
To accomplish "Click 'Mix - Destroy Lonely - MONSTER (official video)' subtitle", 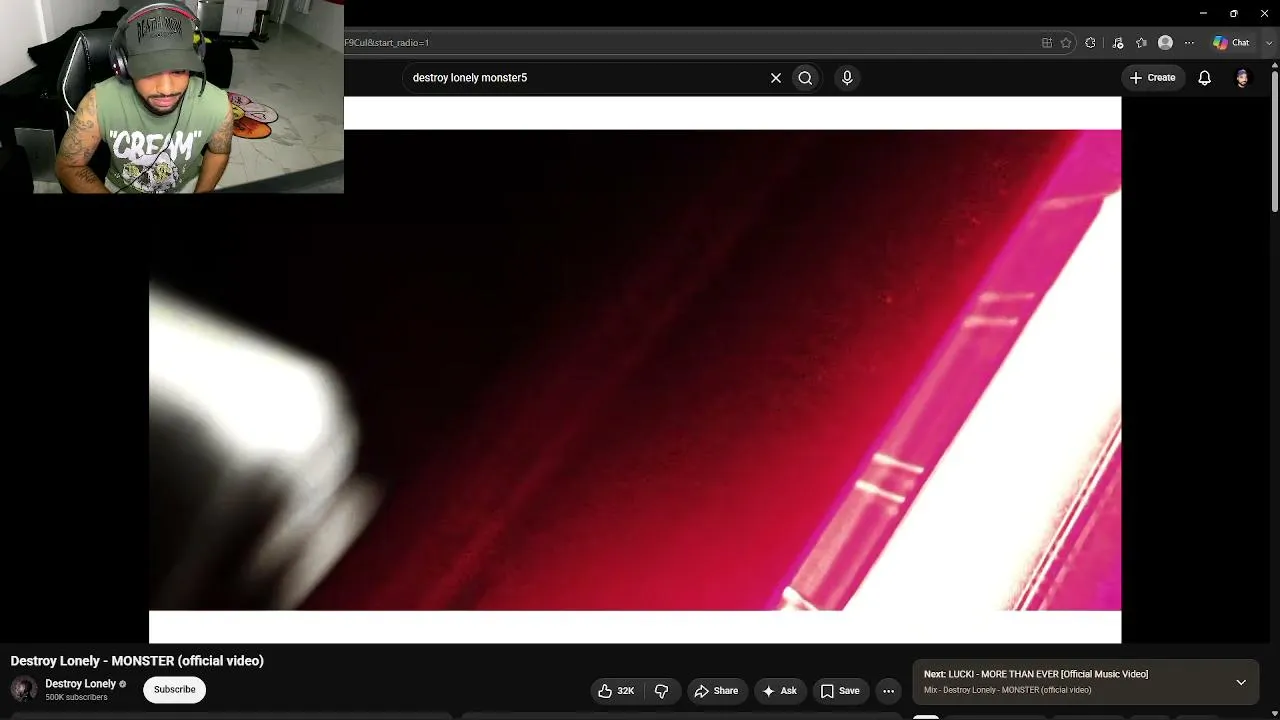I will click(1007, 690).
